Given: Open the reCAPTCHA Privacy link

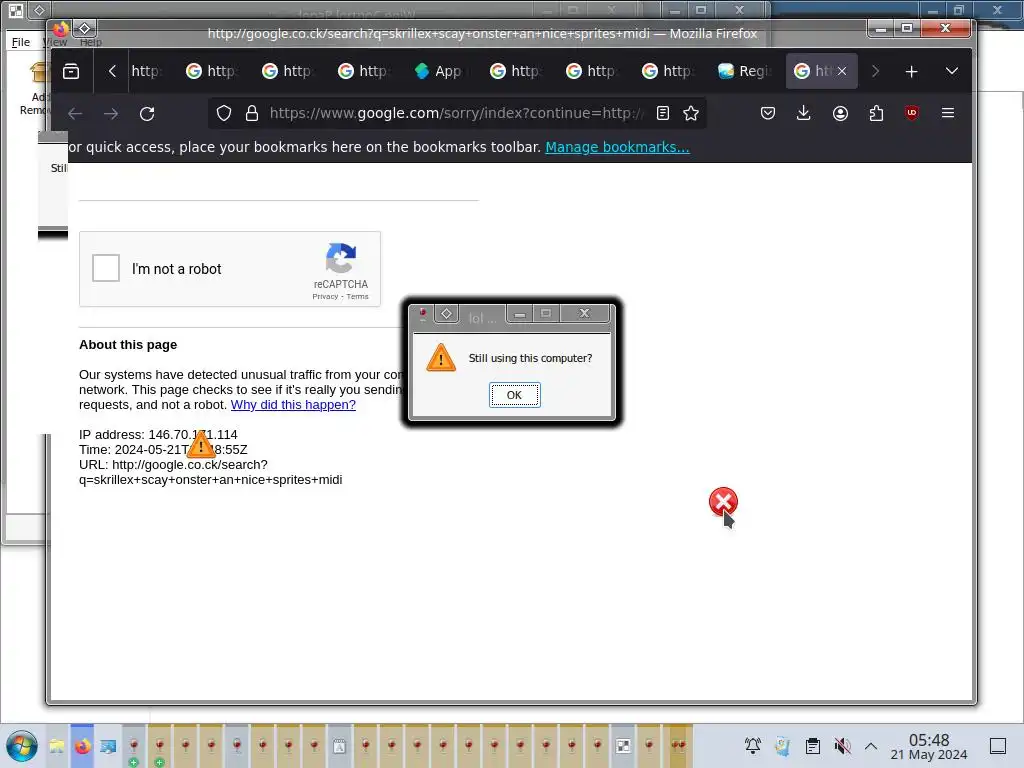Looking at the screenshot, I should coord(325,296).
